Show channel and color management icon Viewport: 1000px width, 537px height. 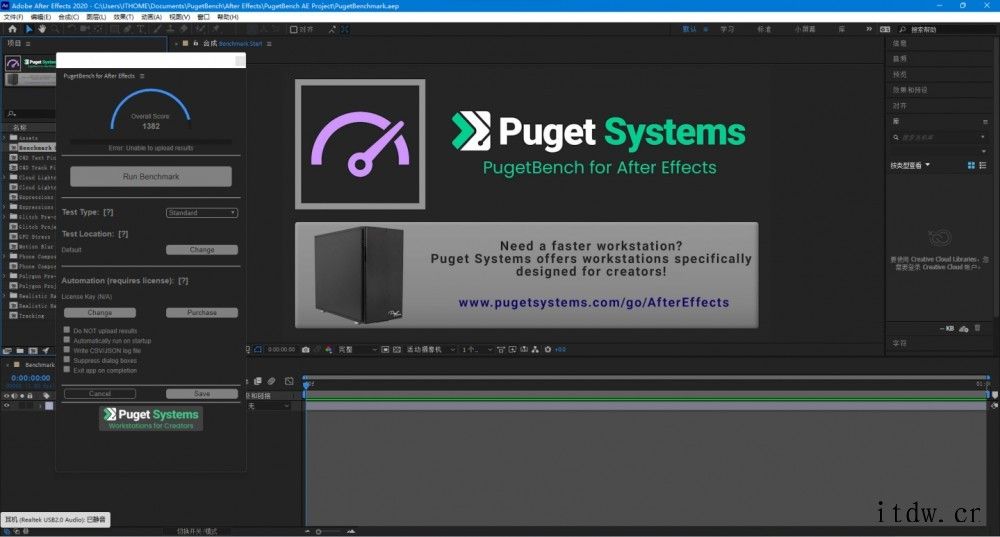click(x=328, y=349)
